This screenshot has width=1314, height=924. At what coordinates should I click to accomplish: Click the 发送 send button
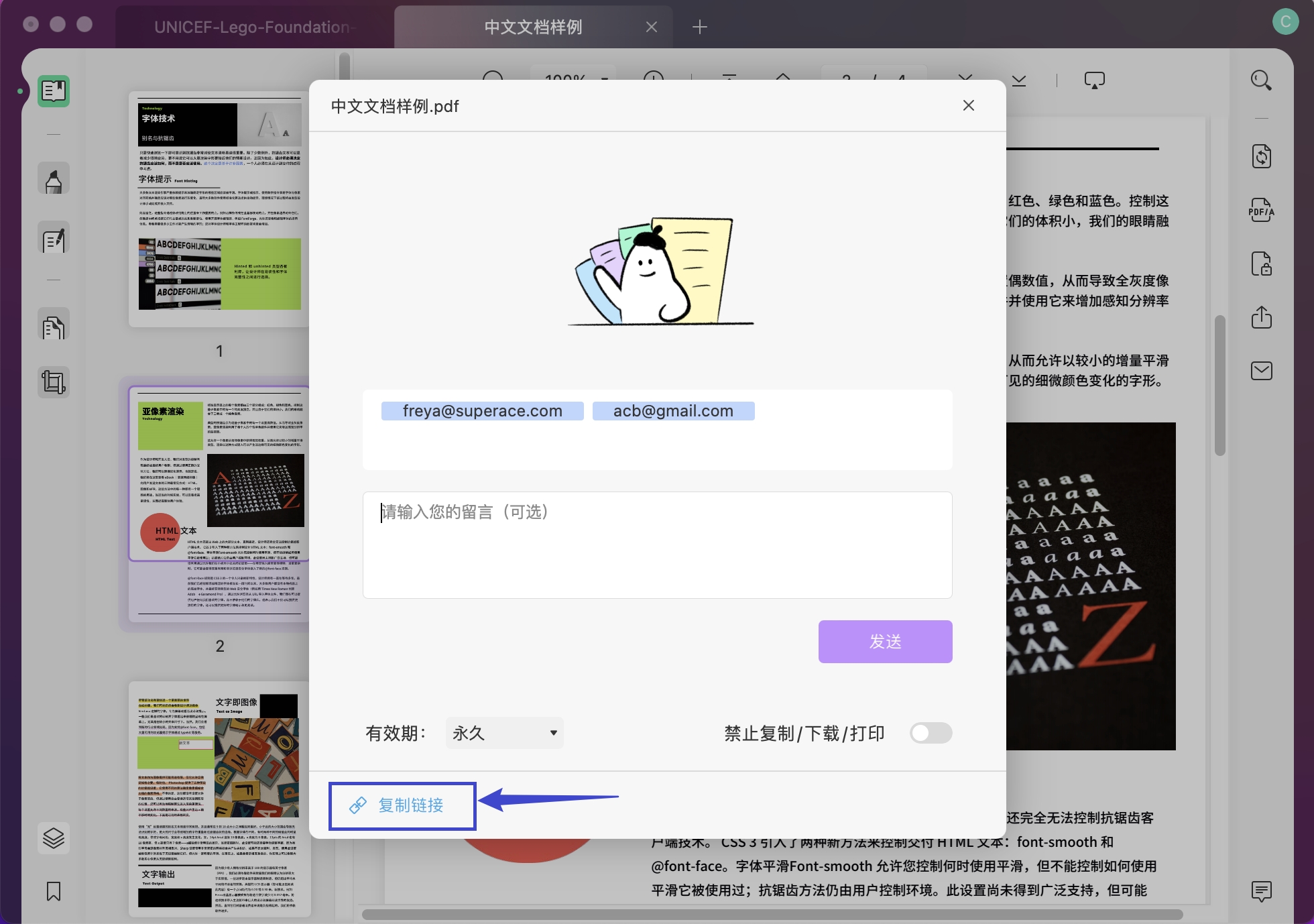pyautogui.click(x=885, y=642)
